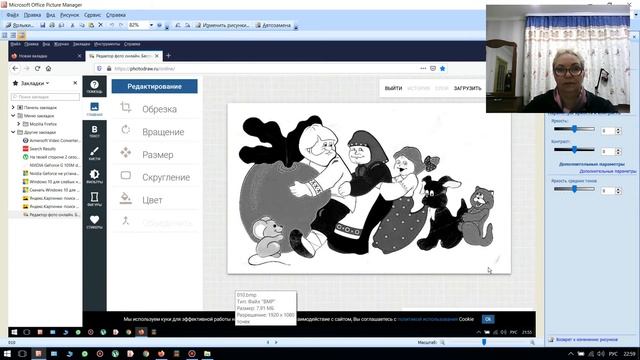Open the Справка menu in Picture Manager
This screenshot has width=640, height=360.
point(116,15)
